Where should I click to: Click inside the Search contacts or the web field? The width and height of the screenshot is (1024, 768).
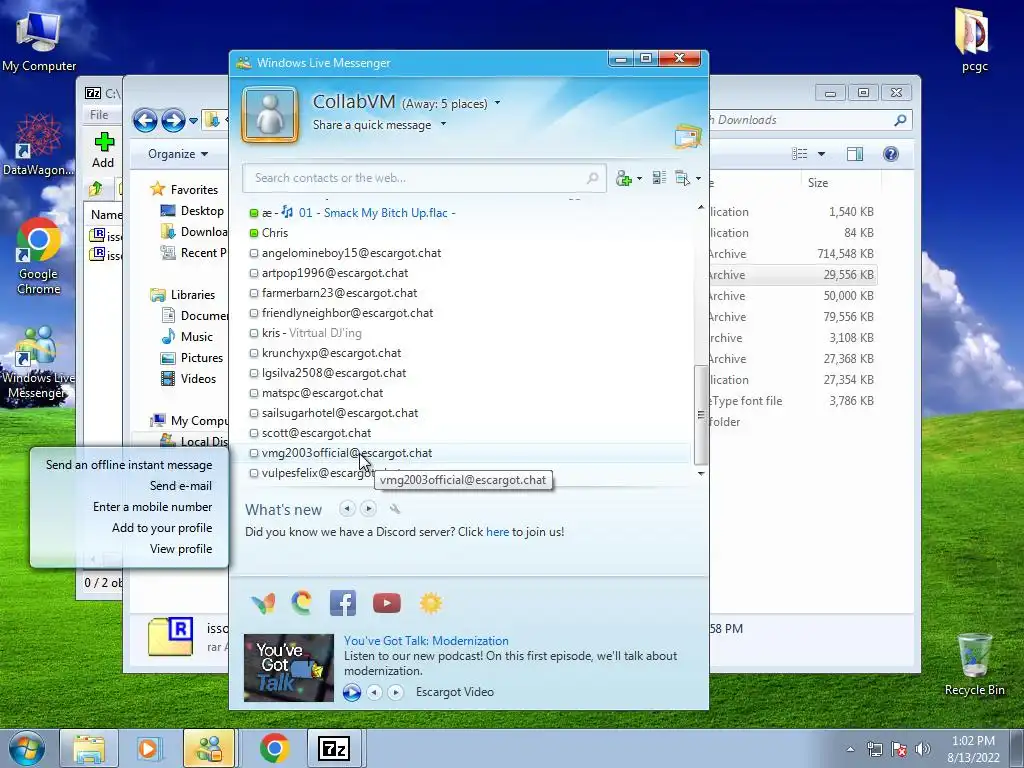(424, 178)
